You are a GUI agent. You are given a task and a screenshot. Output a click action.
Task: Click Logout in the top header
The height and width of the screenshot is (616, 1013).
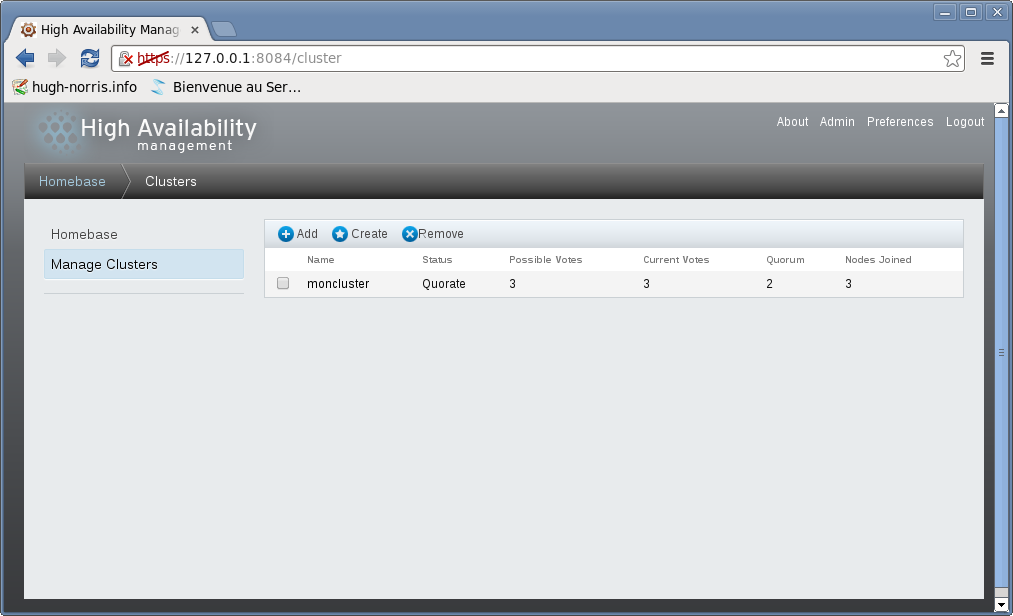(965, 122)
